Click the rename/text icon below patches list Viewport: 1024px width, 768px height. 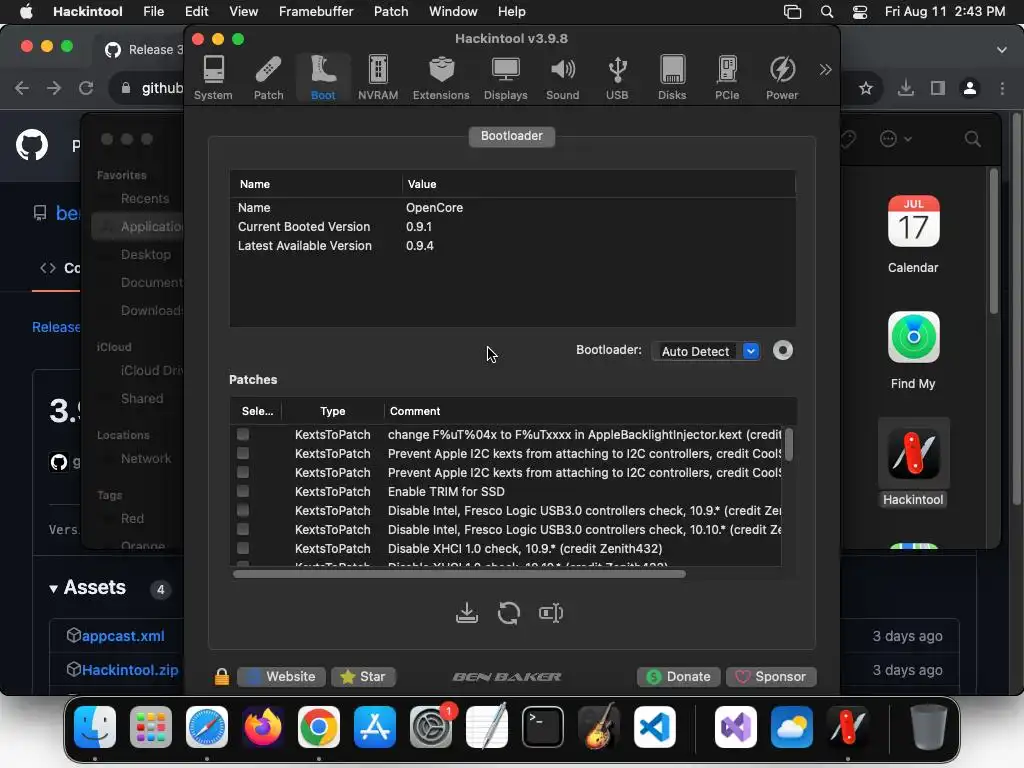[551, 613]
